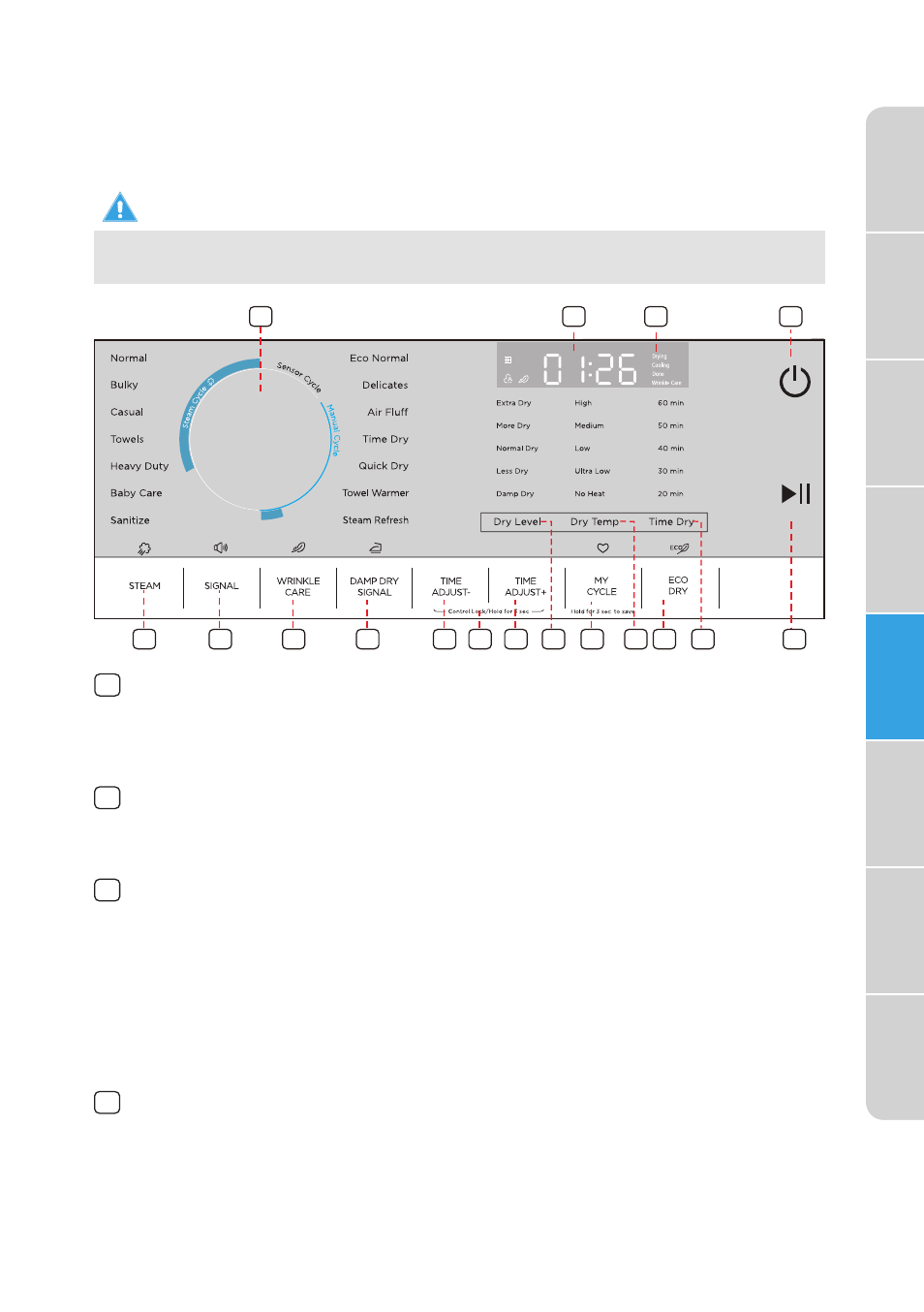Click the ECO leaf icon above ECO DRY
The image size is (924, 1312).
pyautogui.click(x=679, y=547)
